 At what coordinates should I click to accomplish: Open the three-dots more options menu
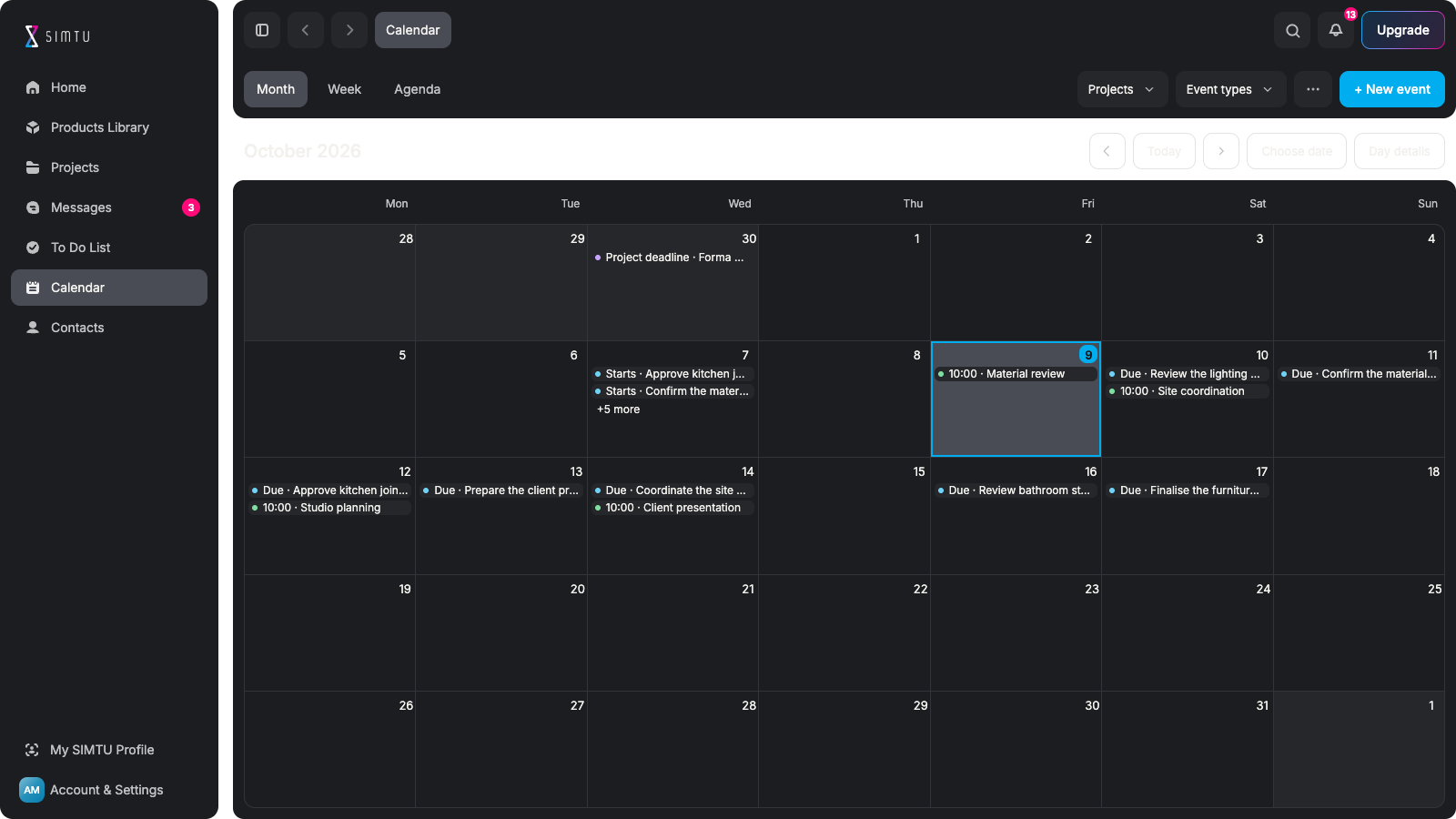(x=1313, y=89)
